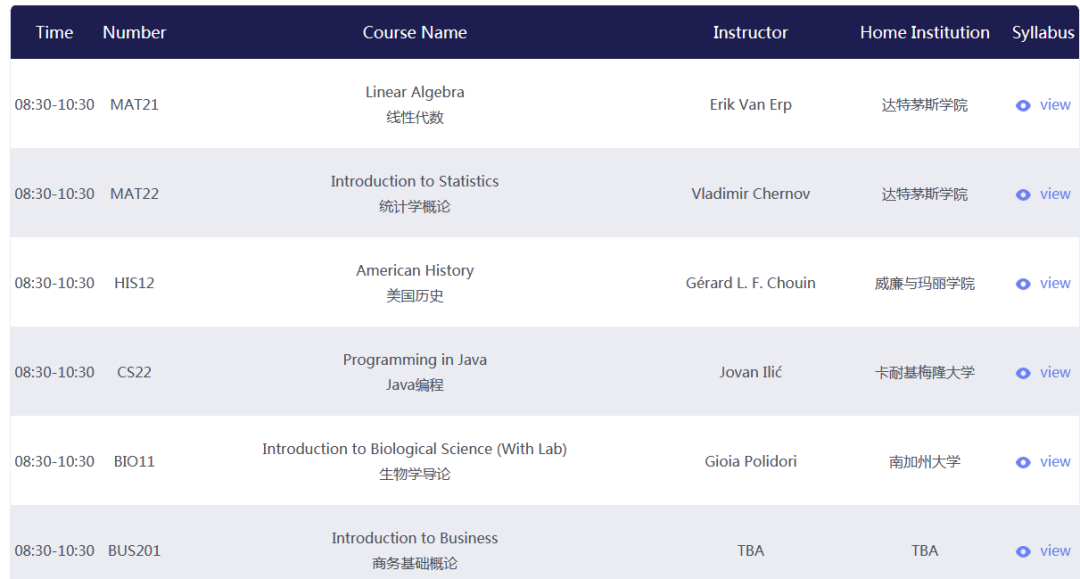This screenshot has height=579, width=1080.
Task: Click the eye icon for Introduction to Statistics
Action: [1023, 195]
